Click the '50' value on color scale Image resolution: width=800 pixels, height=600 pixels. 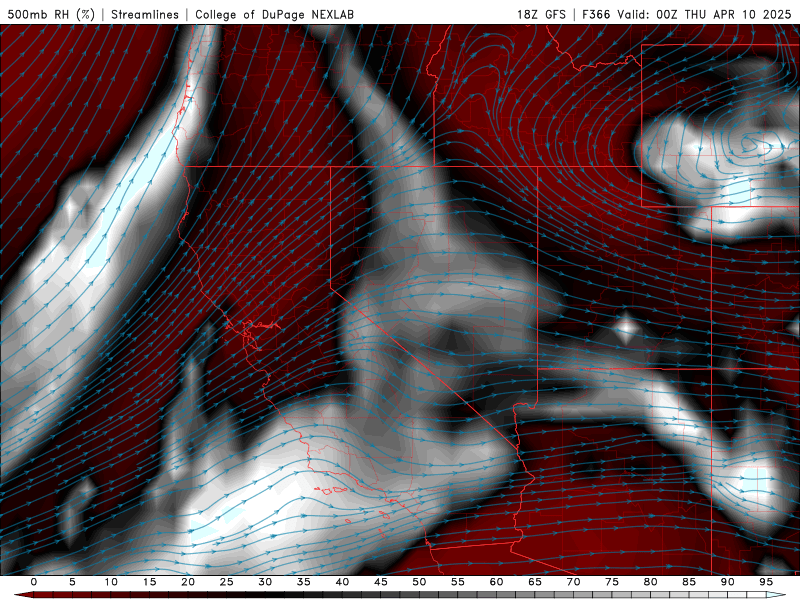click(x=419, y=582)
